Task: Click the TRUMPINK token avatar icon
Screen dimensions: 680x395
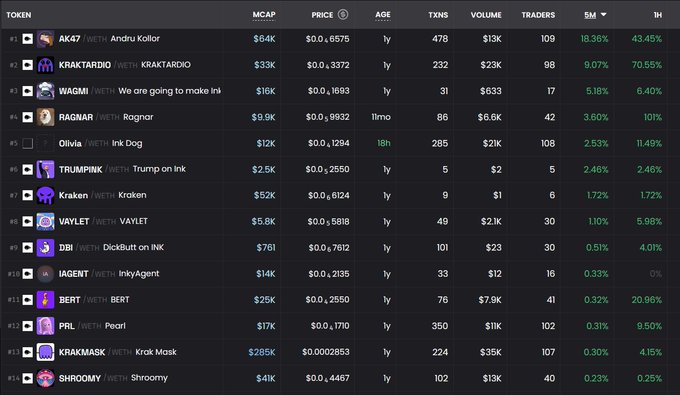Action: point(46,170)
